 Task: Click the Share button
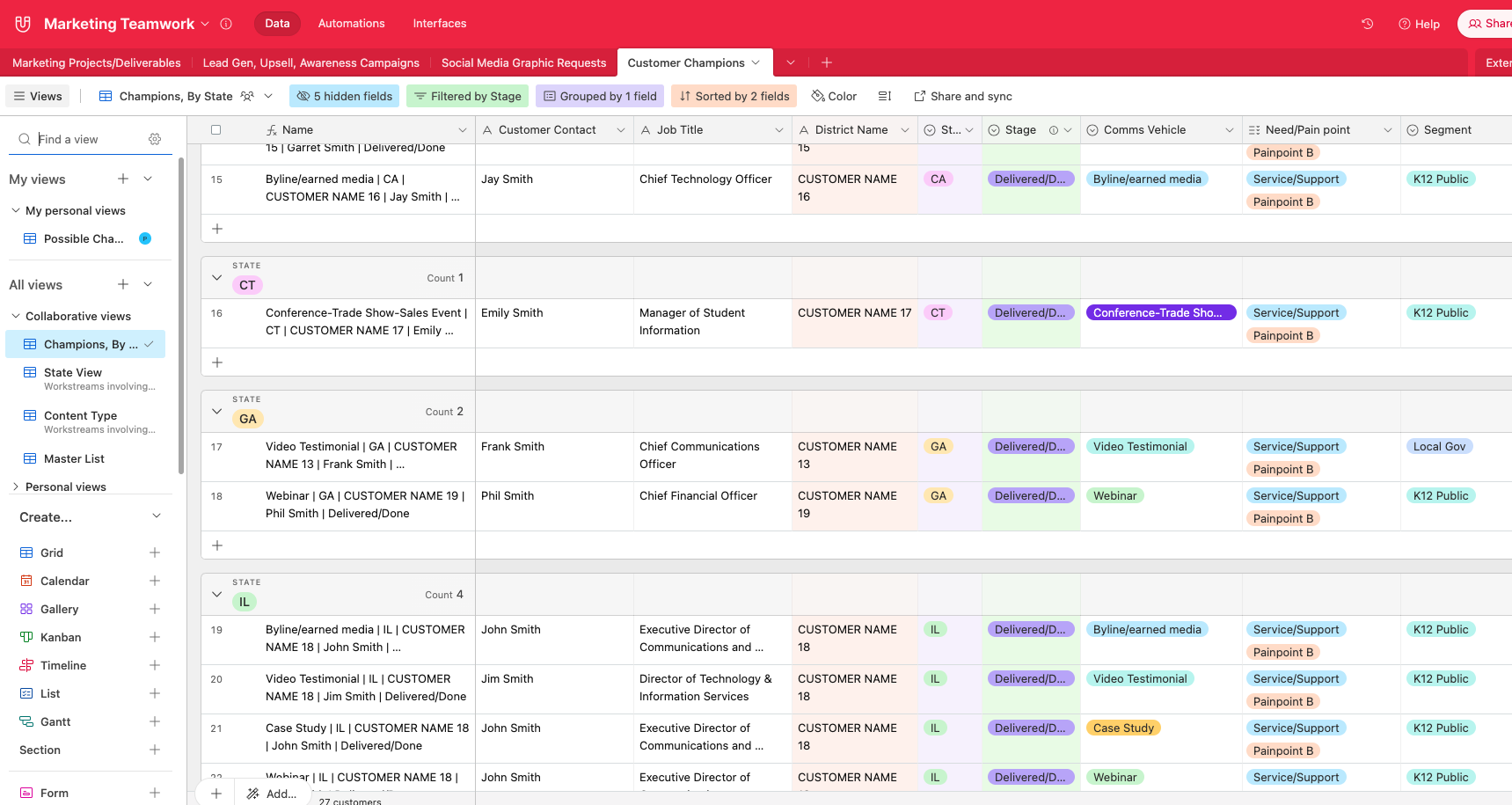coord(1489,24)
